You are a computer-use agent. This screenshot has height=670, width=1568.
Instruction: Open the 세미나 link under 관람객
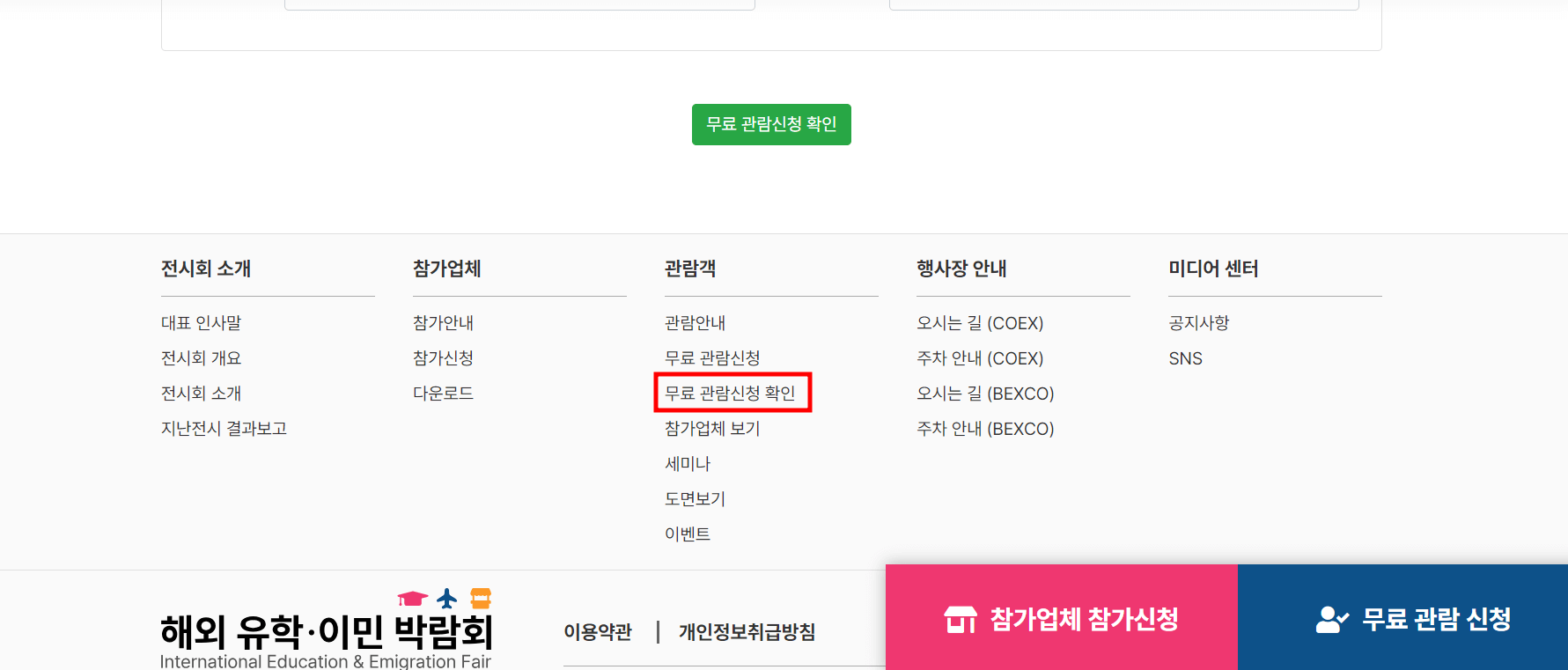coord(688,463)
